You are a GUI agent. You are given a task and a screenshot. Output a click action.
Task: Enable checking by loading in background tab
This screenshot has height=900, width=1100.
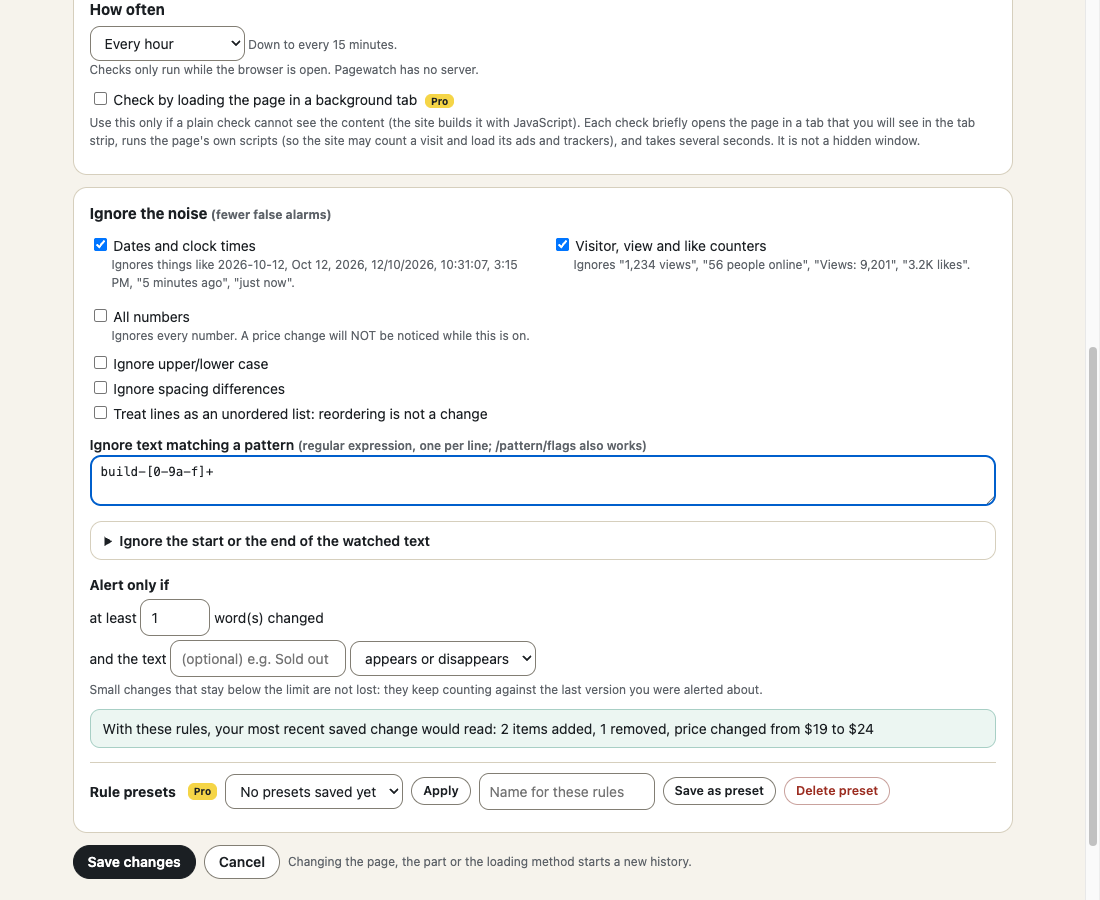(100, 99)
